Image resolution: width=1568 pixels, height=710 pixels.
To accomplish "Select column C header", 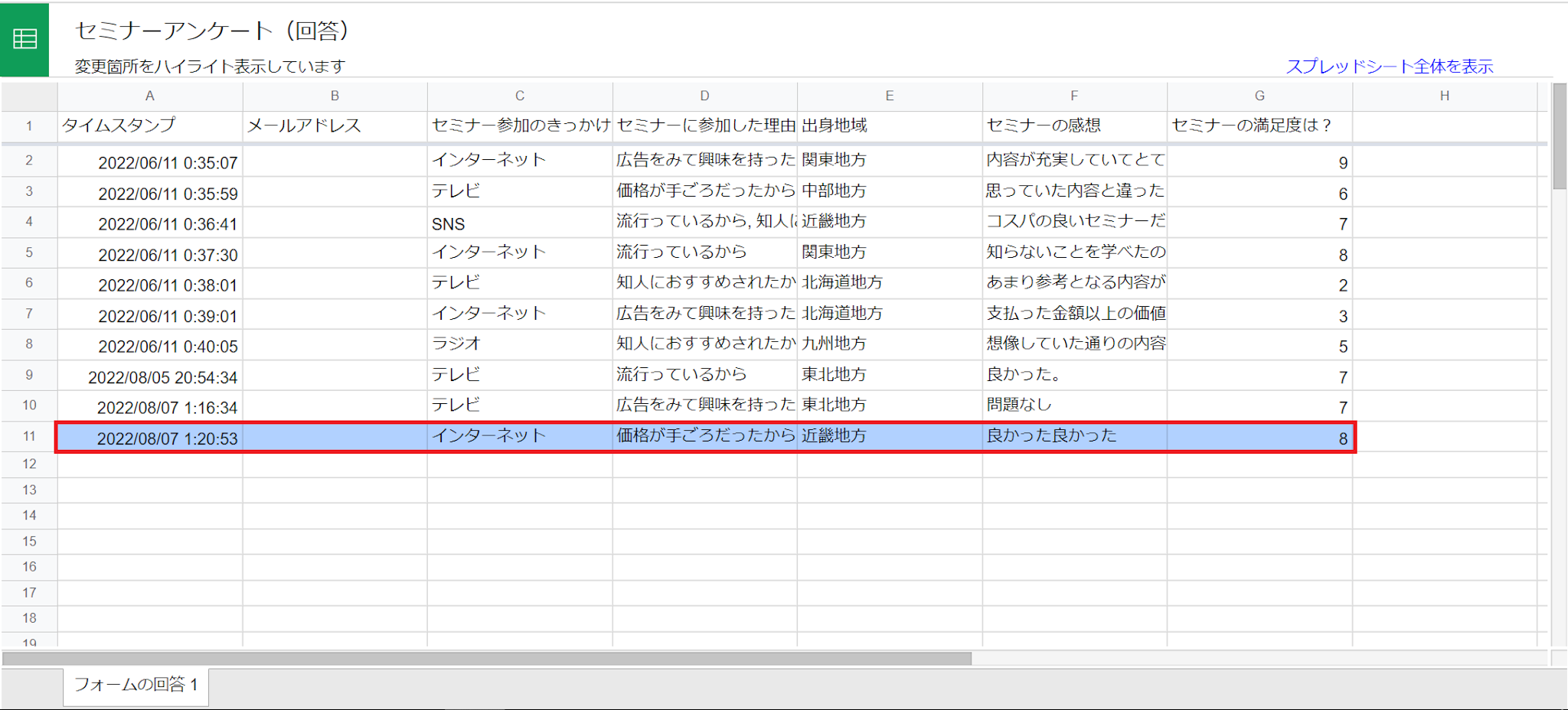I will [x=519, y=96].
